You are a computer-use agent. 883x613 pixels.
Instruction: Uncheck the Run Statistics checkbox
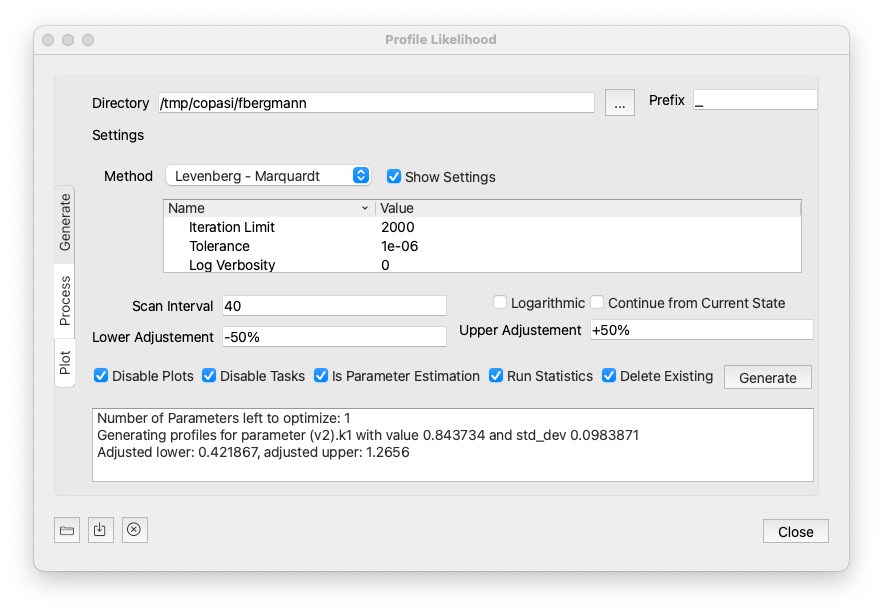click(x=496, y=376)
